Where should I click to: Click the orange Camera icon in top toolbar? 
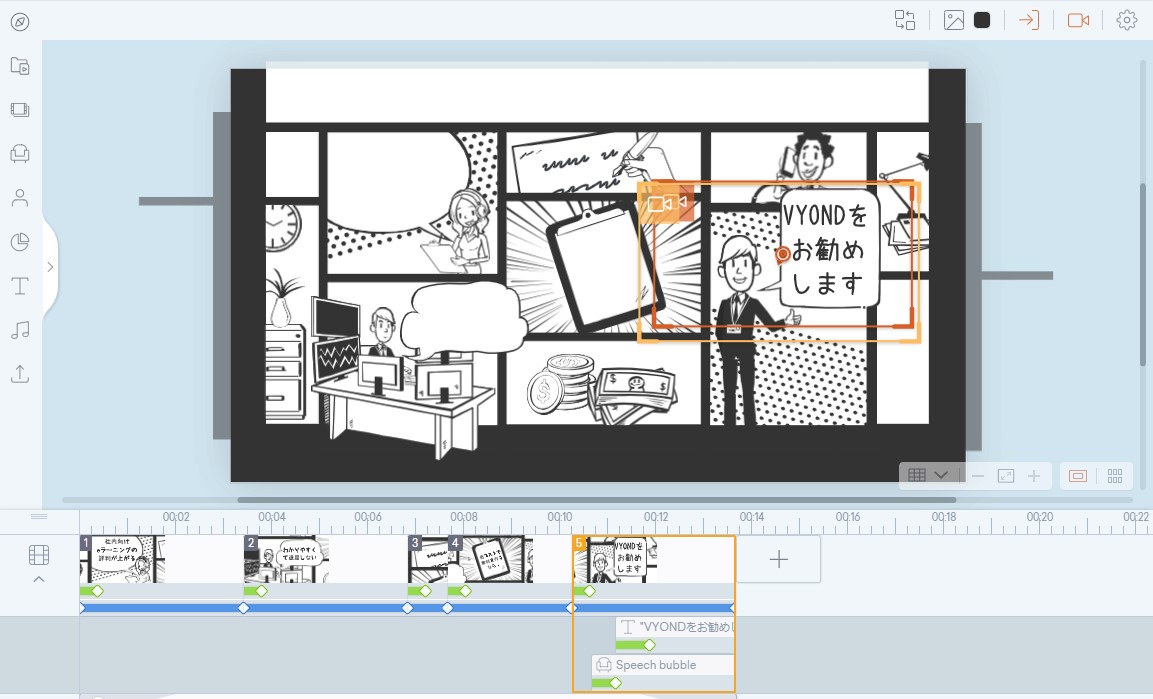pos(1078,20)
